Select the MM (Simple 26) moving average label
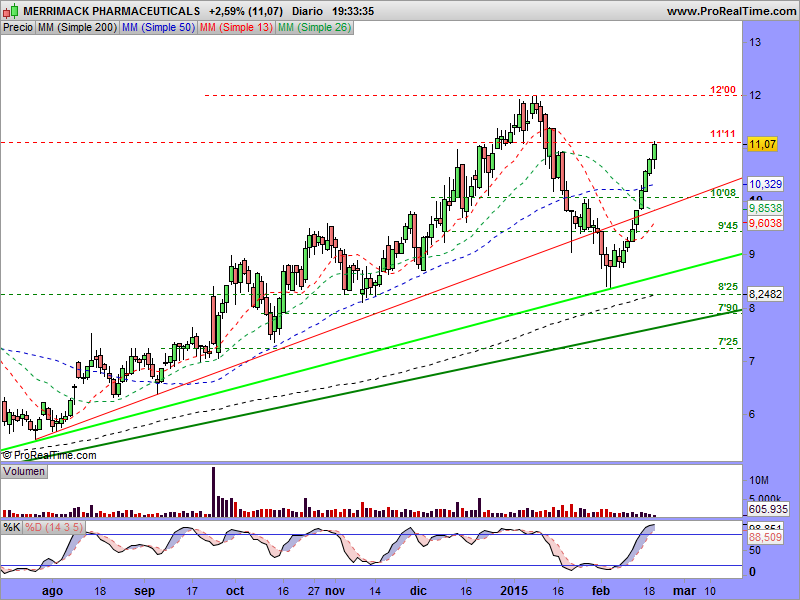The width and height of the screenshot is (800, 600). (314, 28)
